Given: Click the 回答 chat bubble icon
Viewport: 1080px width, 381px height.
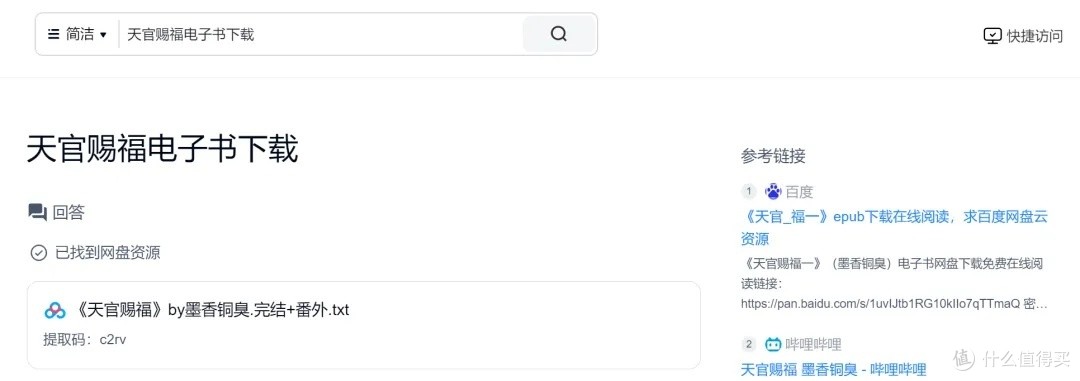Looking at the screenshot, I should pos(37,212).
